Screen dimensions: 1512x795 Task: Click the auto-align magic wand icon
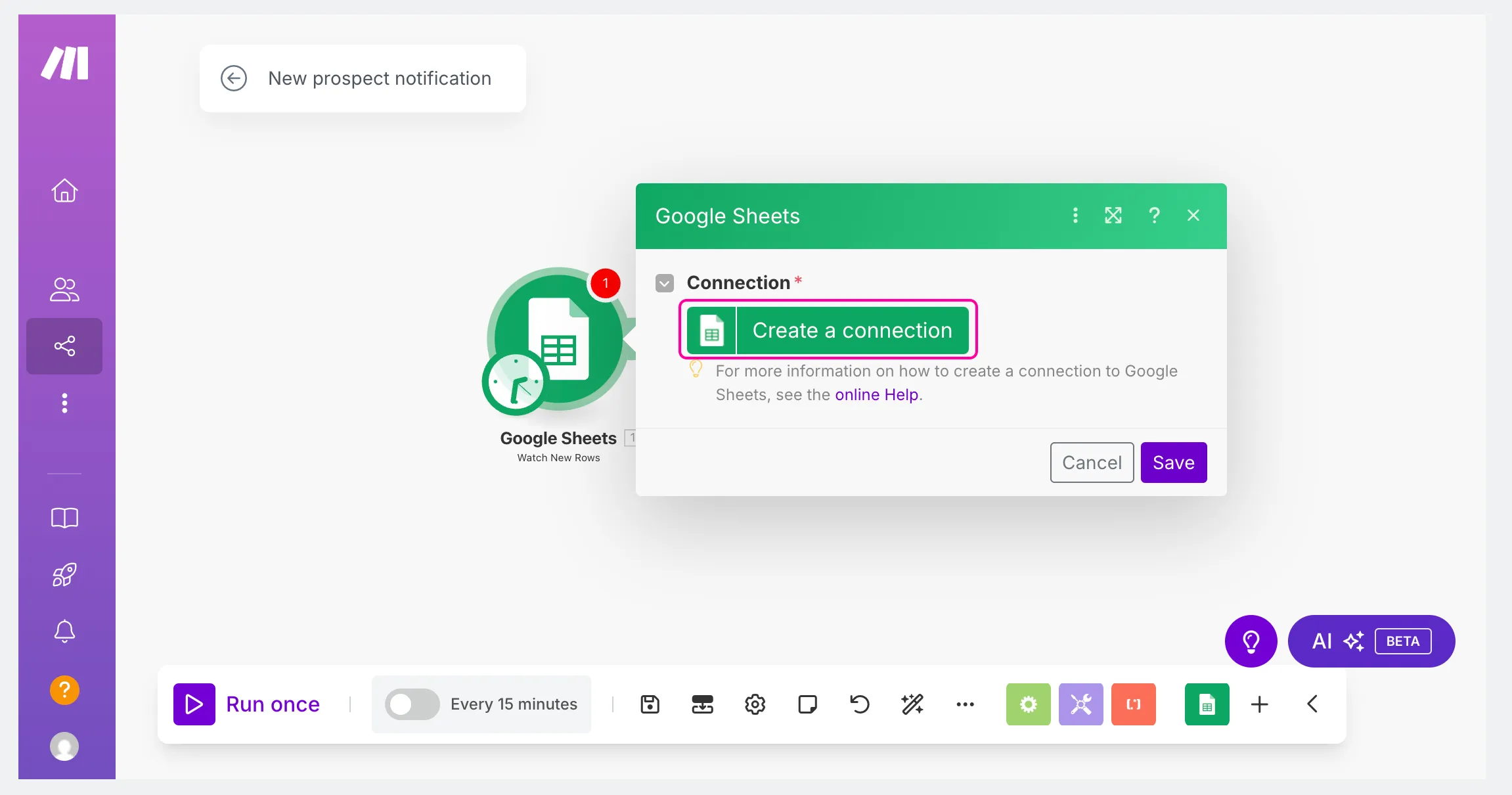tap(912, 704)
